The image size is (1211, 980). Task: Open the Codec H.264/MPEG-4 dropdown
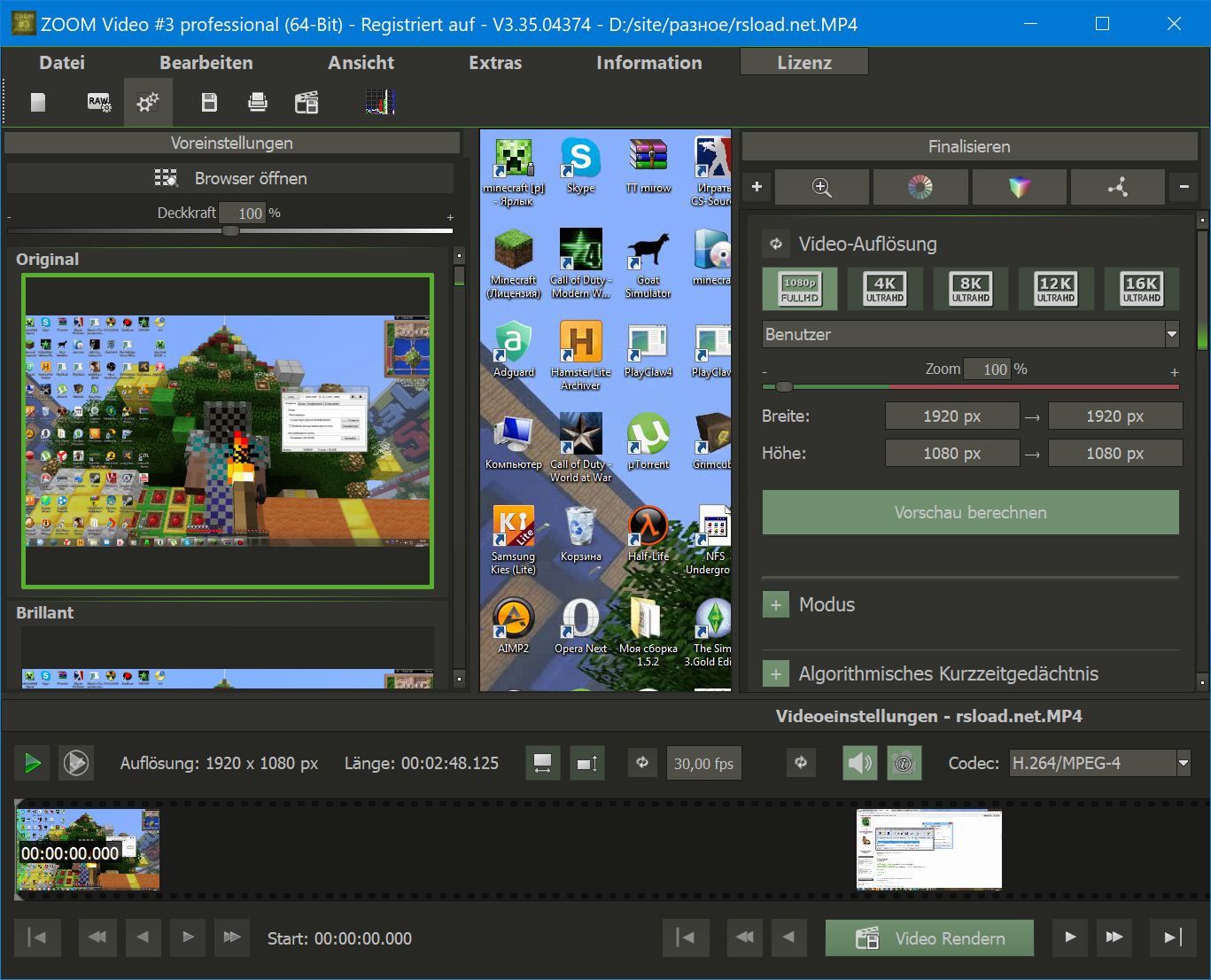(x=1100, y=763)
